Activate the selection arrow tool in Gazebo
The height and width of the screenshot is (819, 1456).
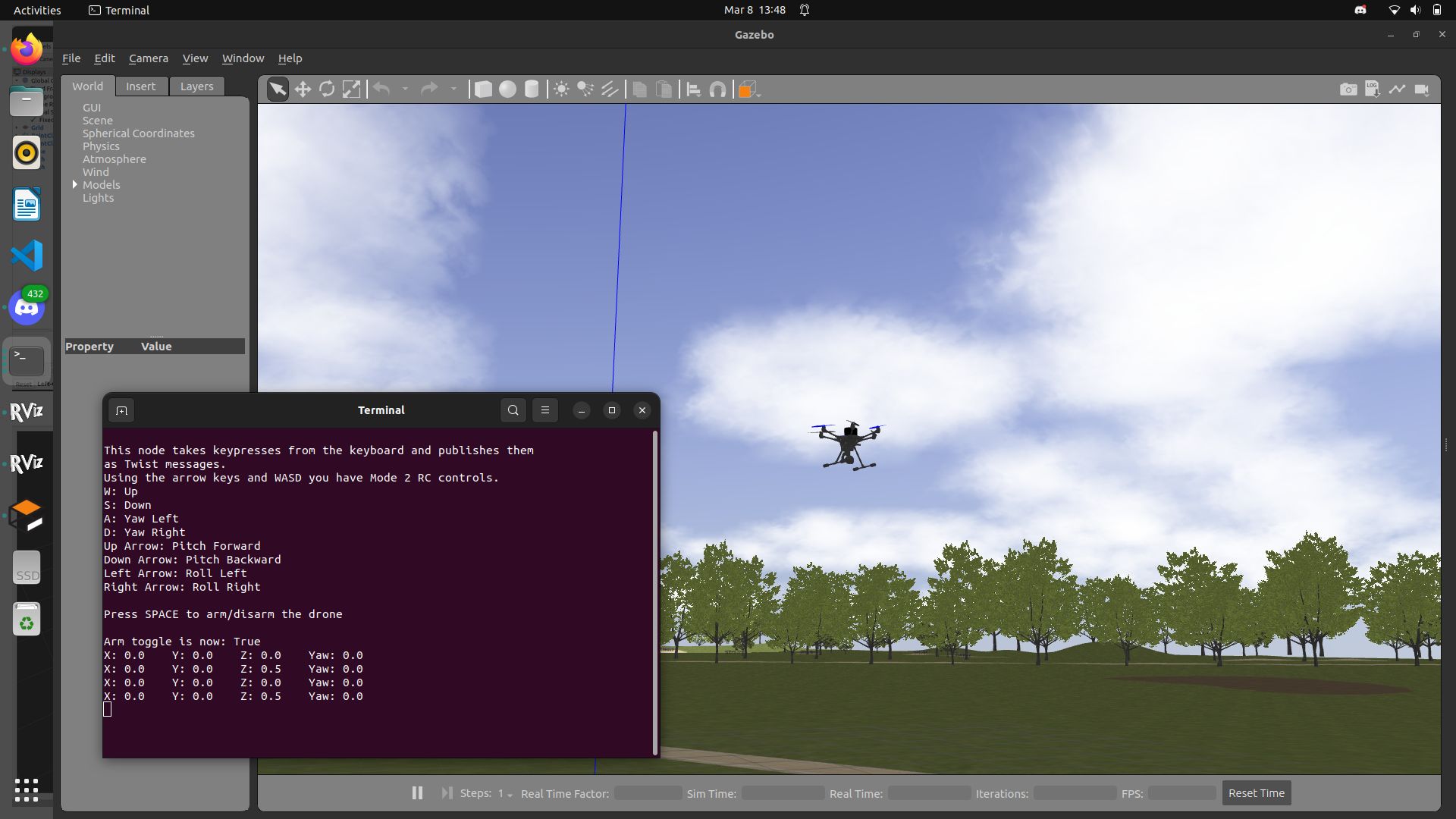click(x=278, y=89)
